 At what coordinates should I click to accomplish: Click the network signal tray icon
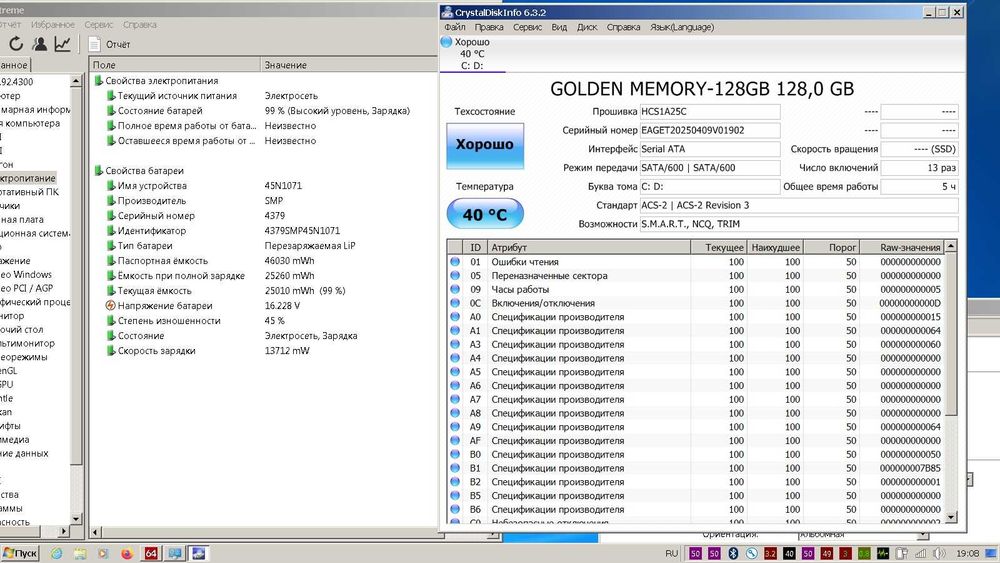point(920,553)
